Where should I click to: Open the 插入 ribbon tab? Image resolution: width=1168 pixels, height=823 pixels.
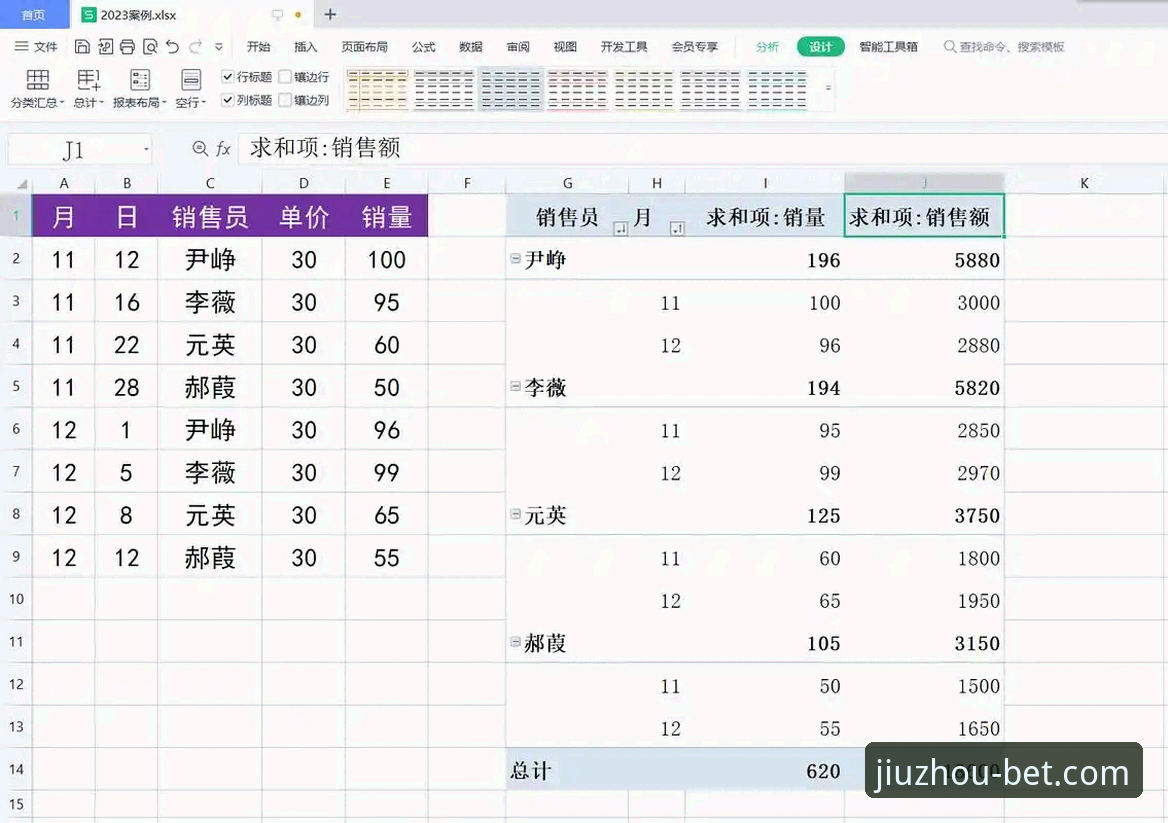(x=305, y=47)
